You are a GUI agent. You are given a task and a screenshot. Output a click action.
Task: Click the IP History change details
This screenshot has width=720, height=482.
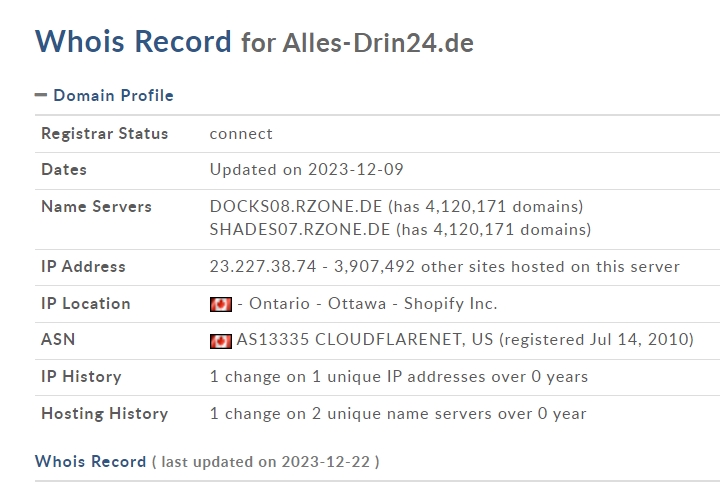point(399,377)
